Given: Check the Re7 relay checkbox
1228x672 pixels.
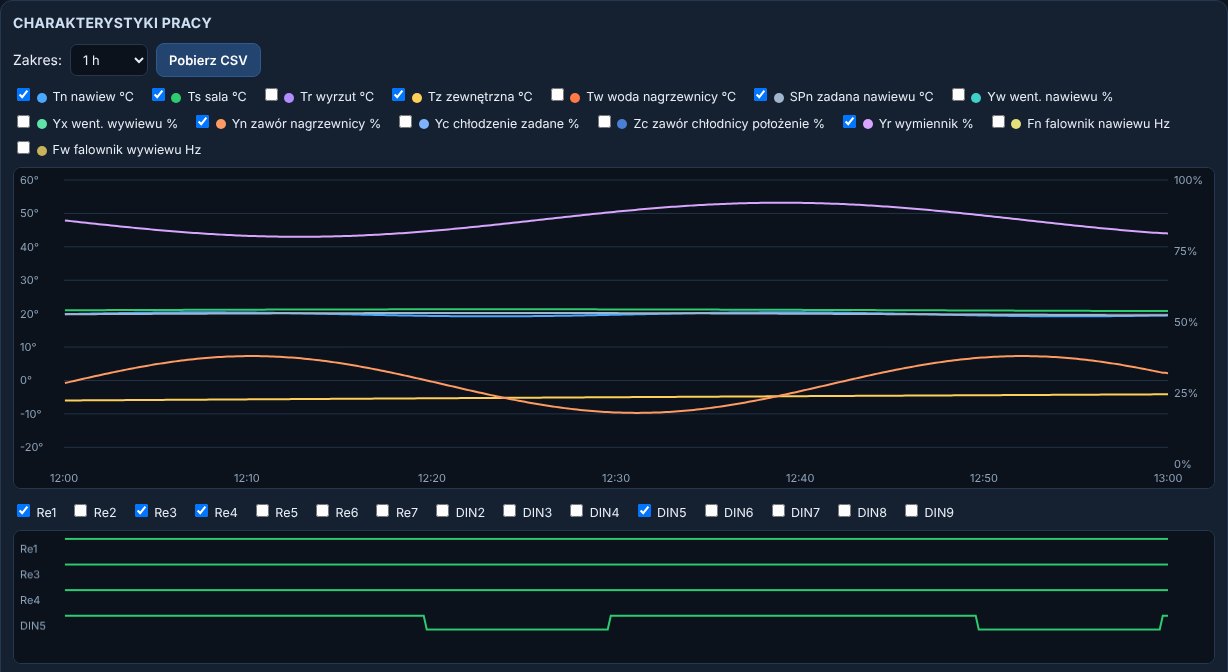Looking at the screenshot, I should pos(383,511).
